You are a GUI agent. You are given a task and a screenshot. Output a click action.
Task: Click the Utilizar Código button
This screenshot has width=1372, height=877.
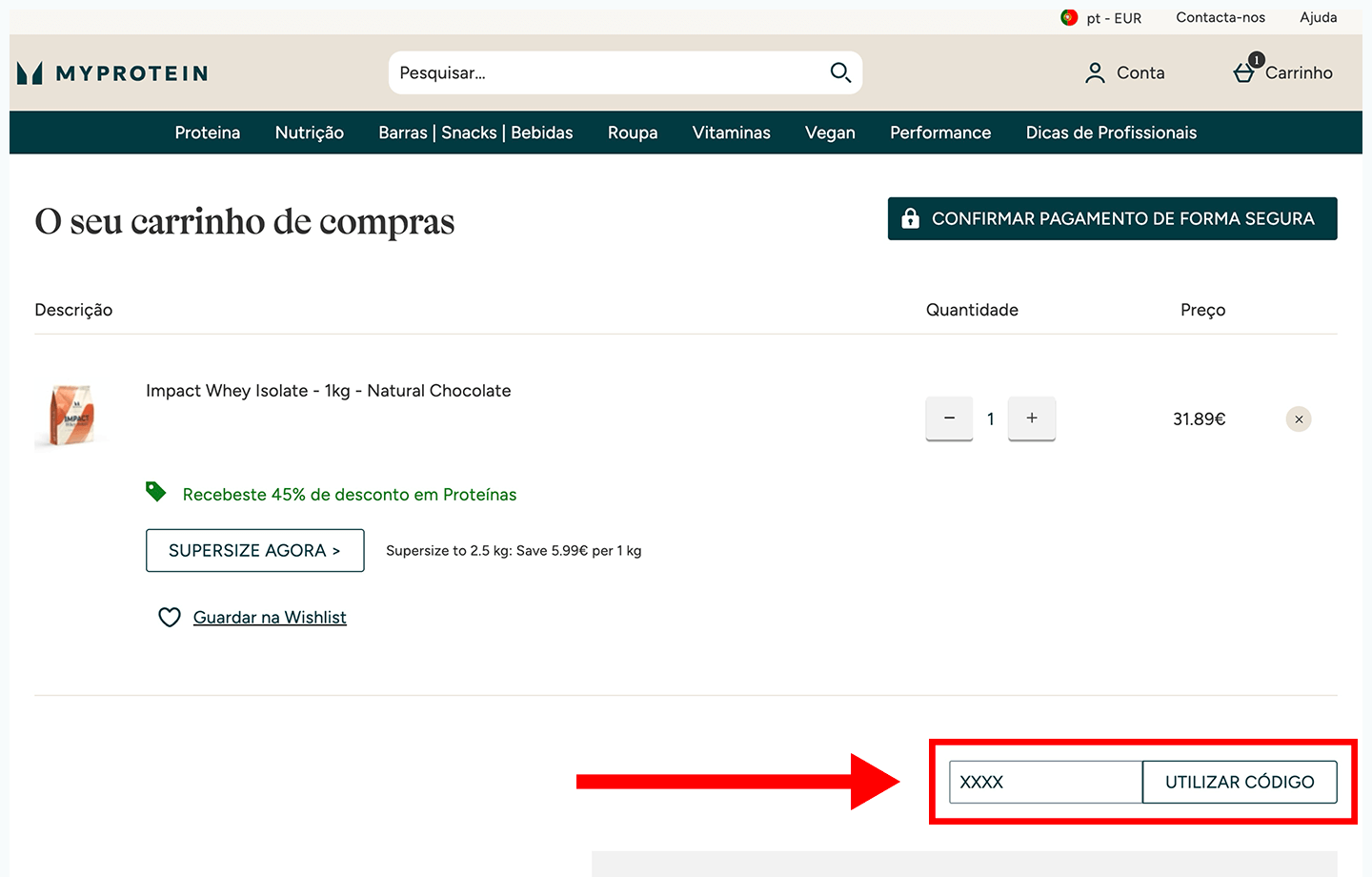click(1240, 782)
